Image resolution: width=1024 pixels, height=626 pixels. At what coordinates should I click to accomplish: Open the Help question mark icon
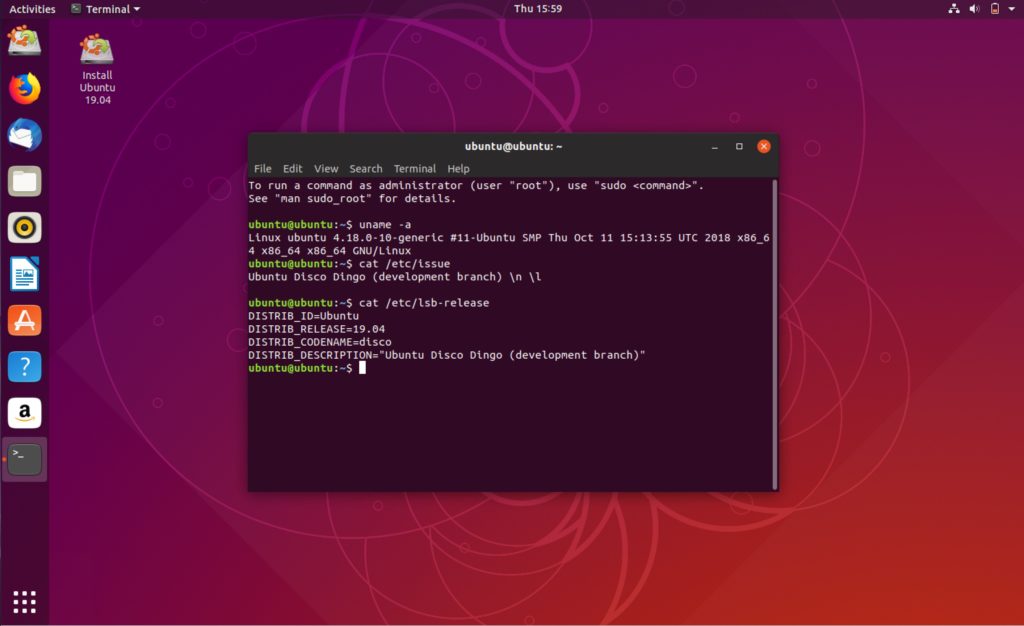click(24, 367)
